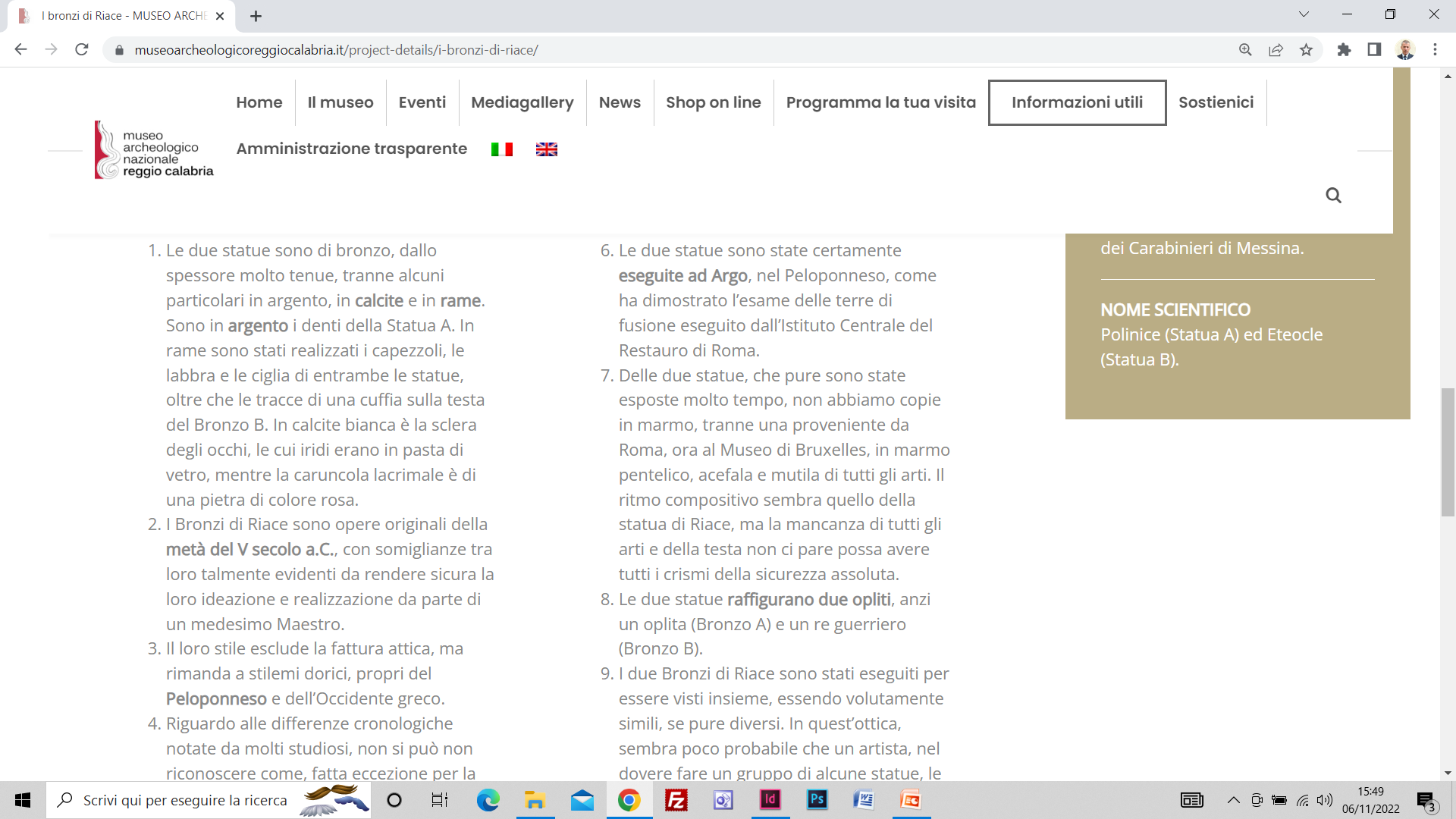Viewport: 1456px width, 819px height.
Task: Toggle the Chrome side panel icon
Action: pos(1374,50)
